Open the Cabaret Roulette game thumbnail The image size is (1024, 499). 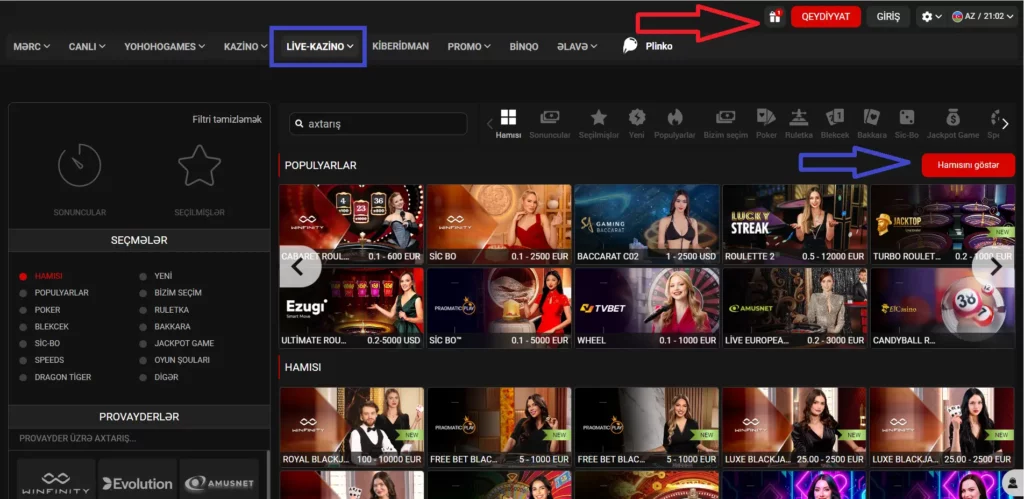pos(351,223)
